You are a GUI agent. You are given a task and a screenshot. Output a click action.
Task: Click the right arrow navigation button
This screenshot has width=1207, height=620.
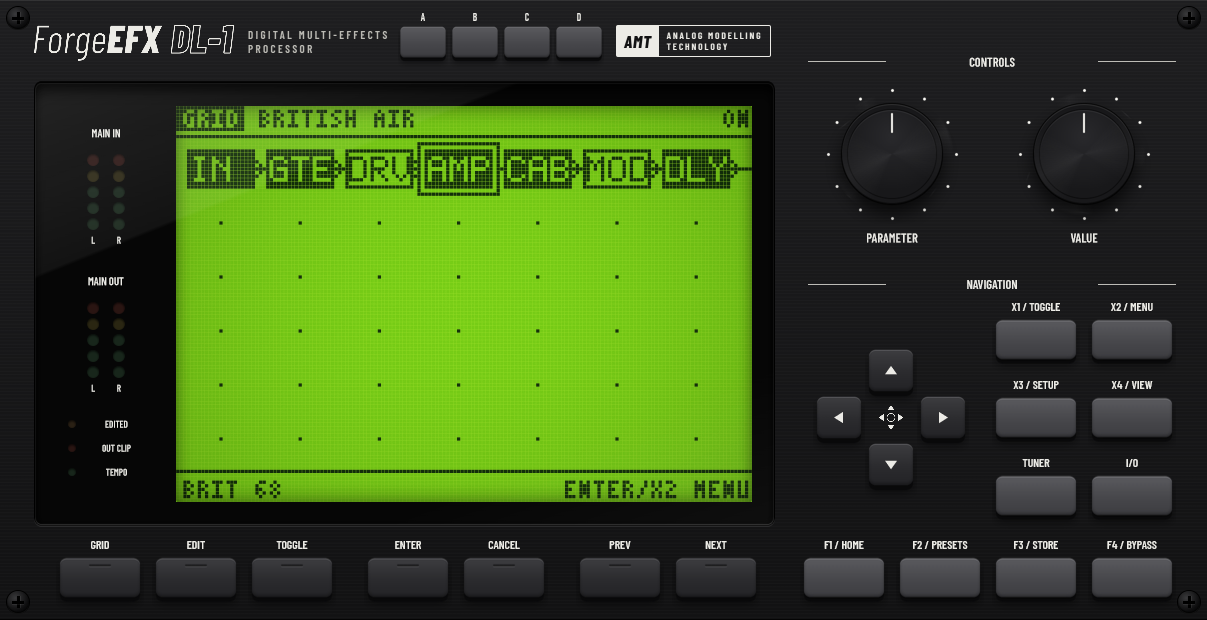click(943, 417)
